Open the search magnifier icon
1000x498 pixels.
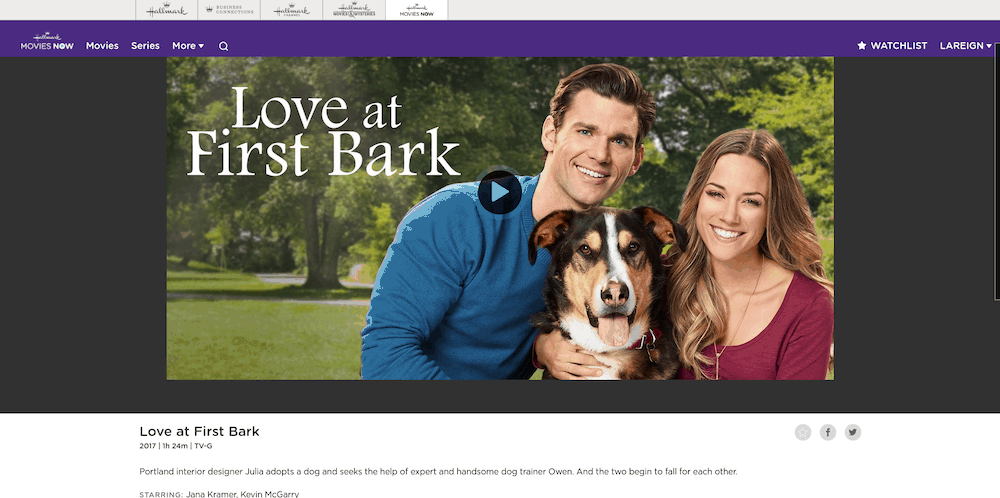[x=223, y=46]
